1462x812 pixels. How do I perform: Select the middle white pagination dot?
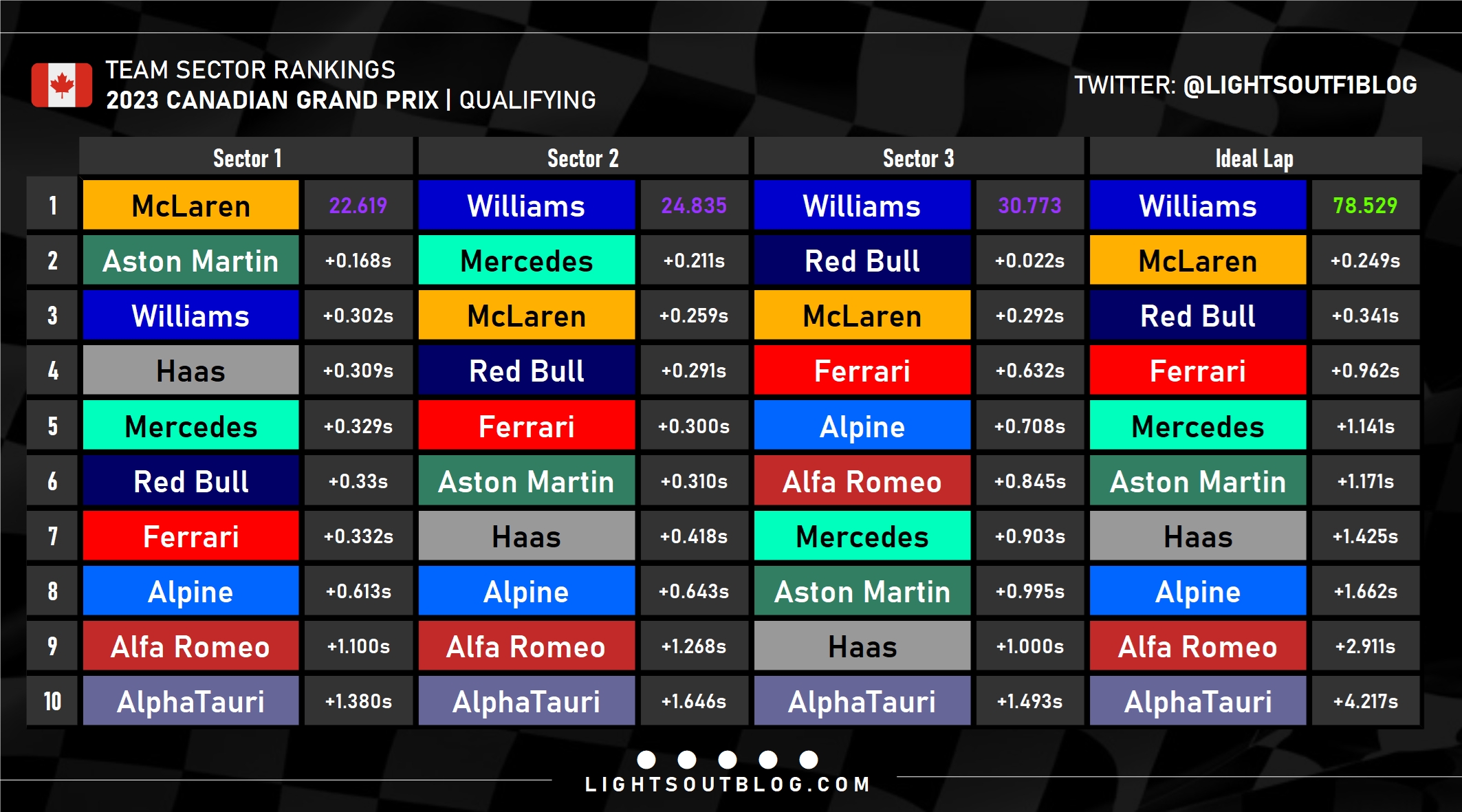point(728,759)
